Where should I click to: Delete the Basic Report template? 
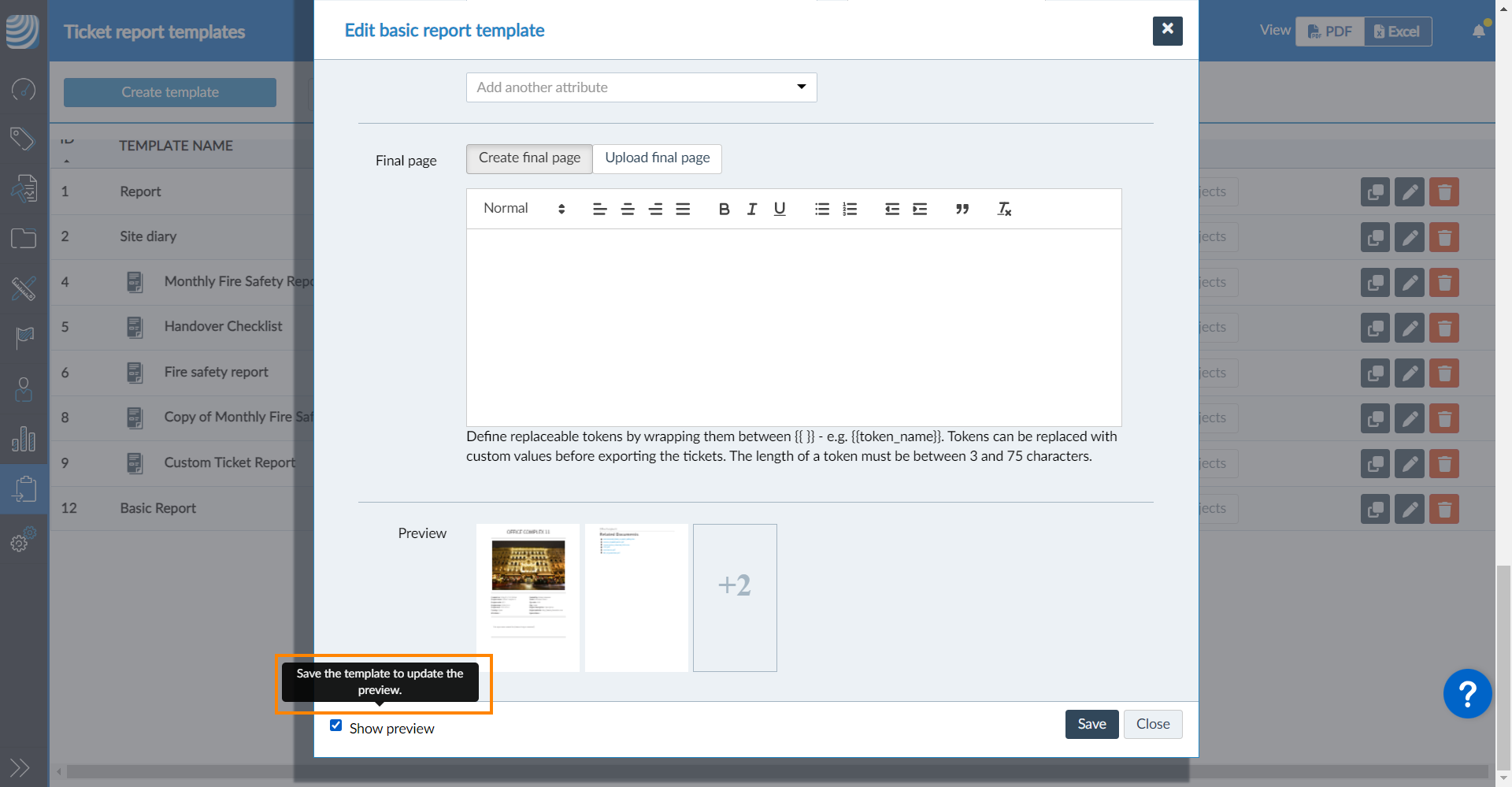tap(1444, 509)
